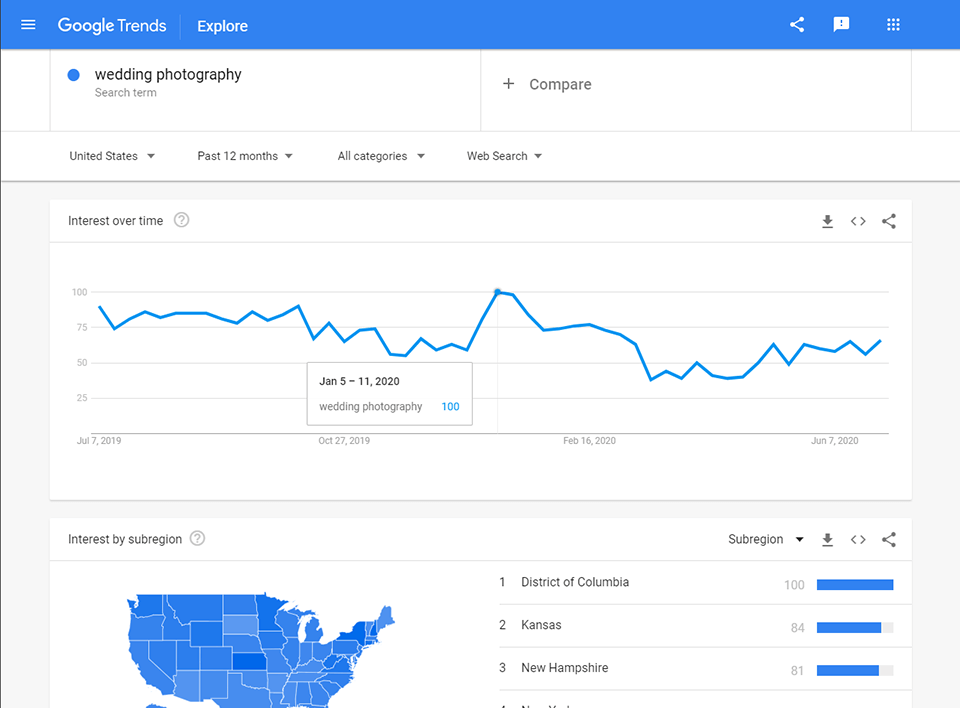Viewport: 960px width, 708px height.
Task: Download Interest by subregion data
Action: (x=827, y=540)
